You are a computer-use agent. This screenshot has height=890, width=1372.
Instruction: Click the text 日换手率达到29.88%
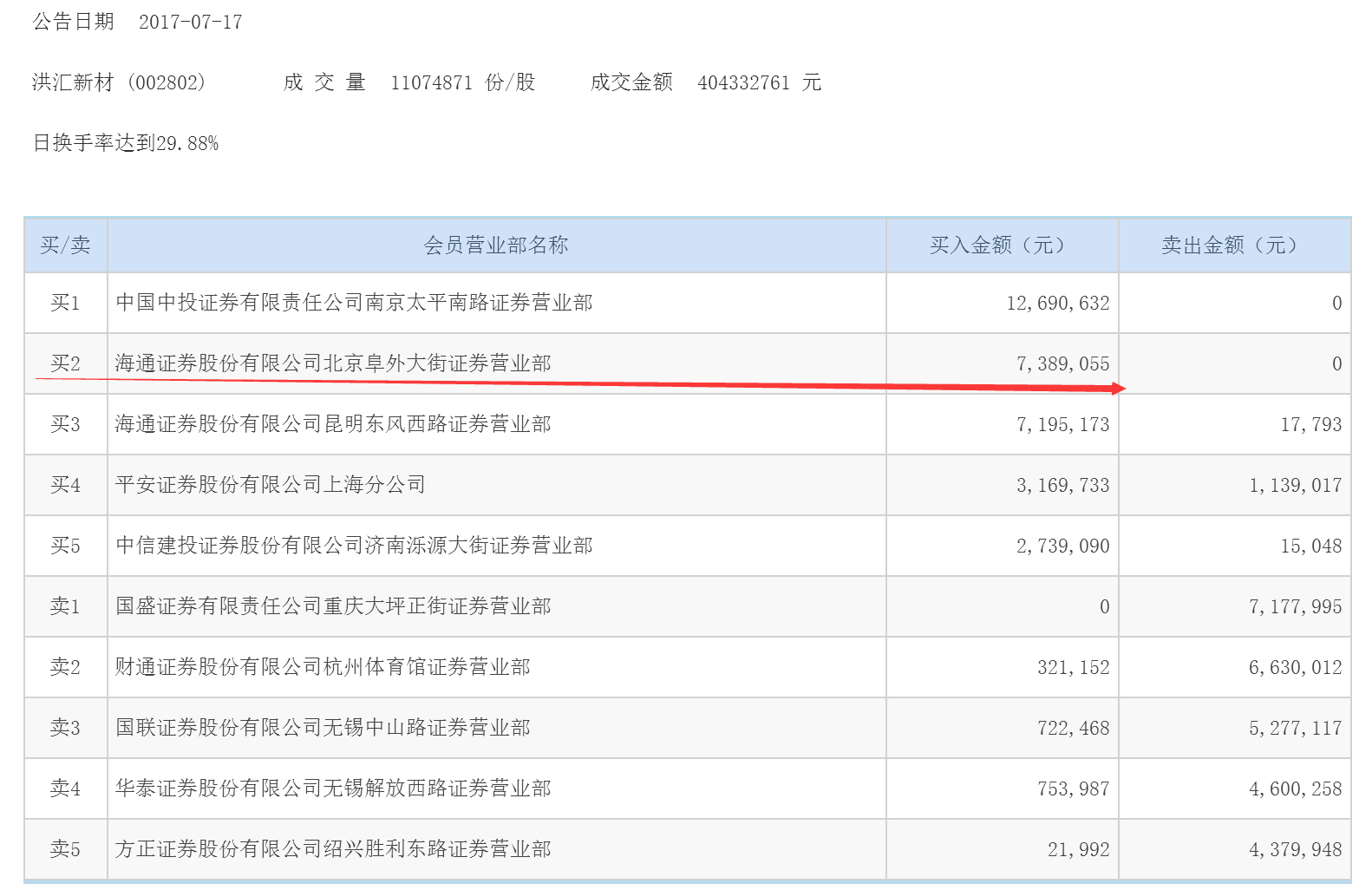[126, 143]
